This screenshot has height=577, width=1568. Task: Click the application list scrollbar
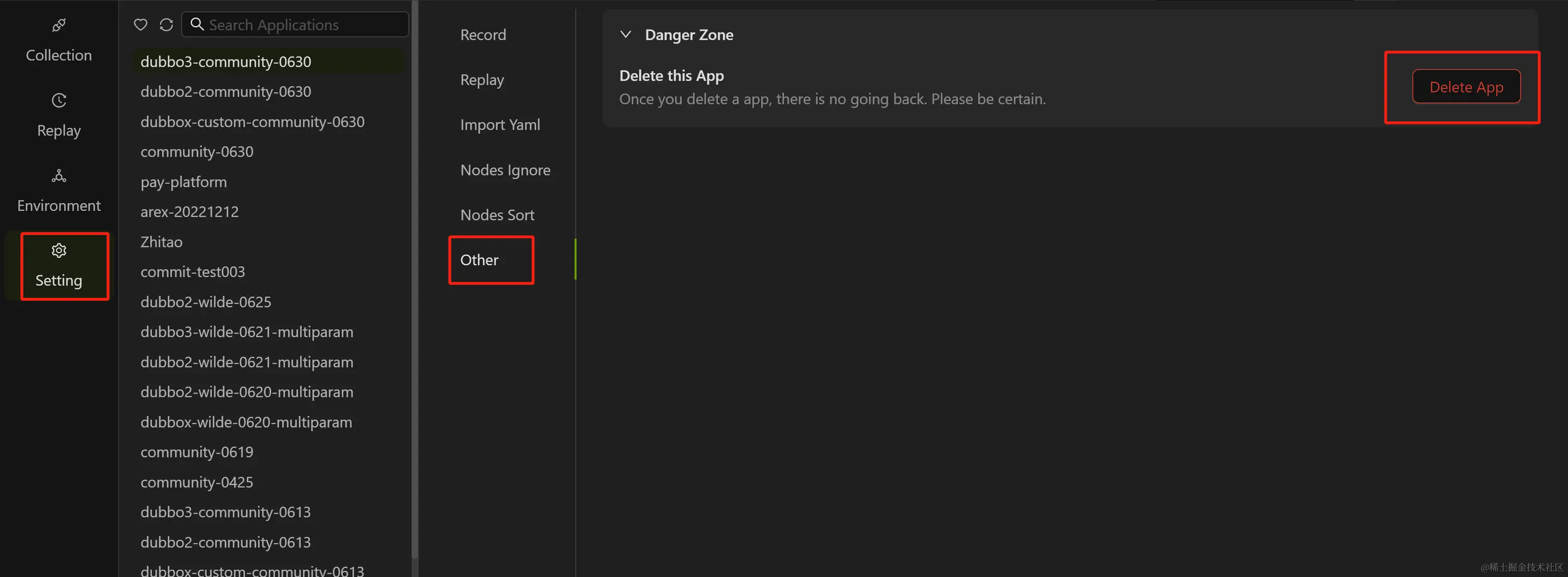pos(414,280)
